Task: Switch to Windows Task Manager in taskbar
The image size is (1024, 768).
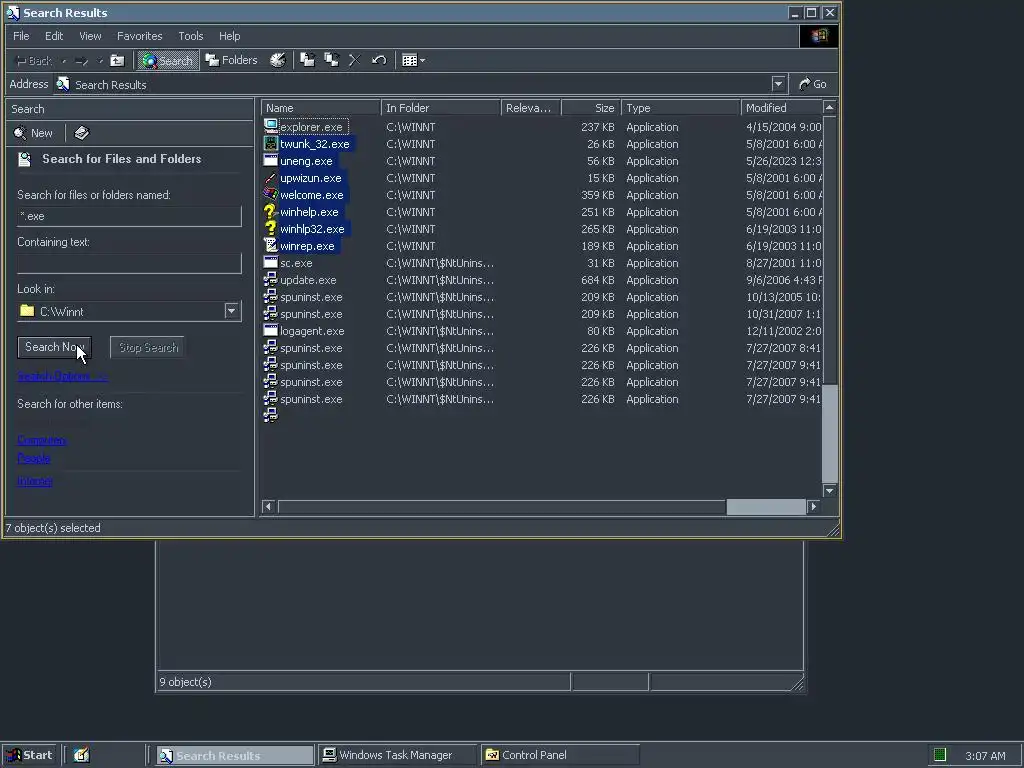Action: tap(396, 755)
